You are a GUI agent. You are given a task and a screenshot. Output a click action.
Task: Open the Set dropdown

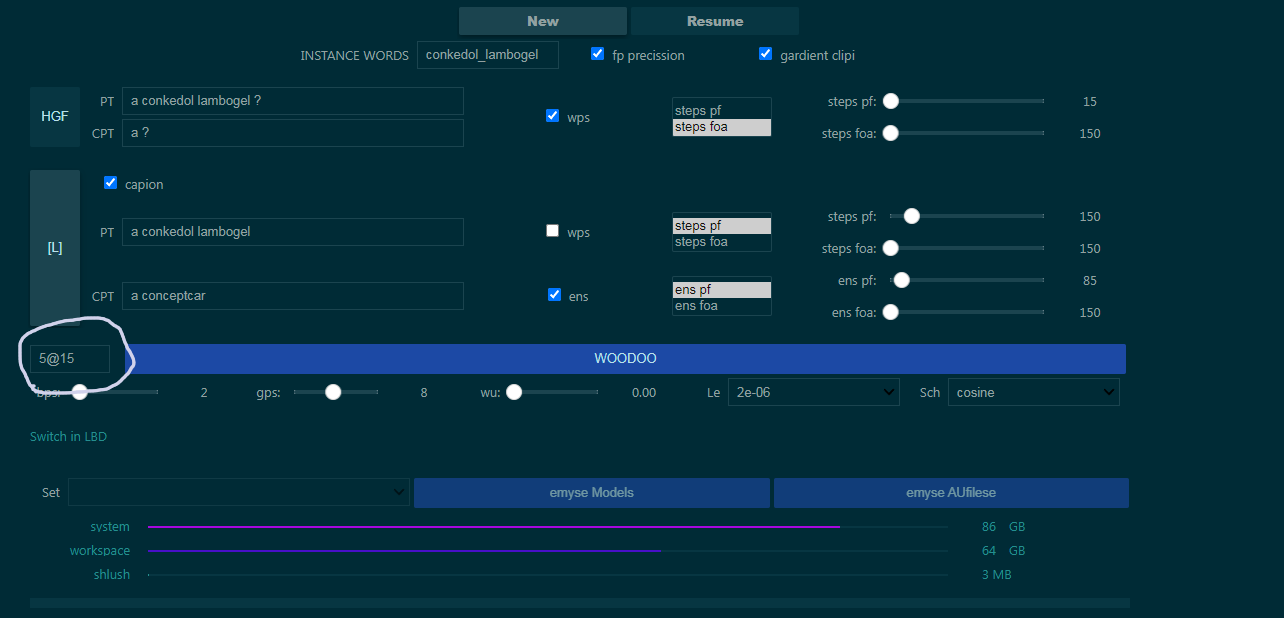239,492
